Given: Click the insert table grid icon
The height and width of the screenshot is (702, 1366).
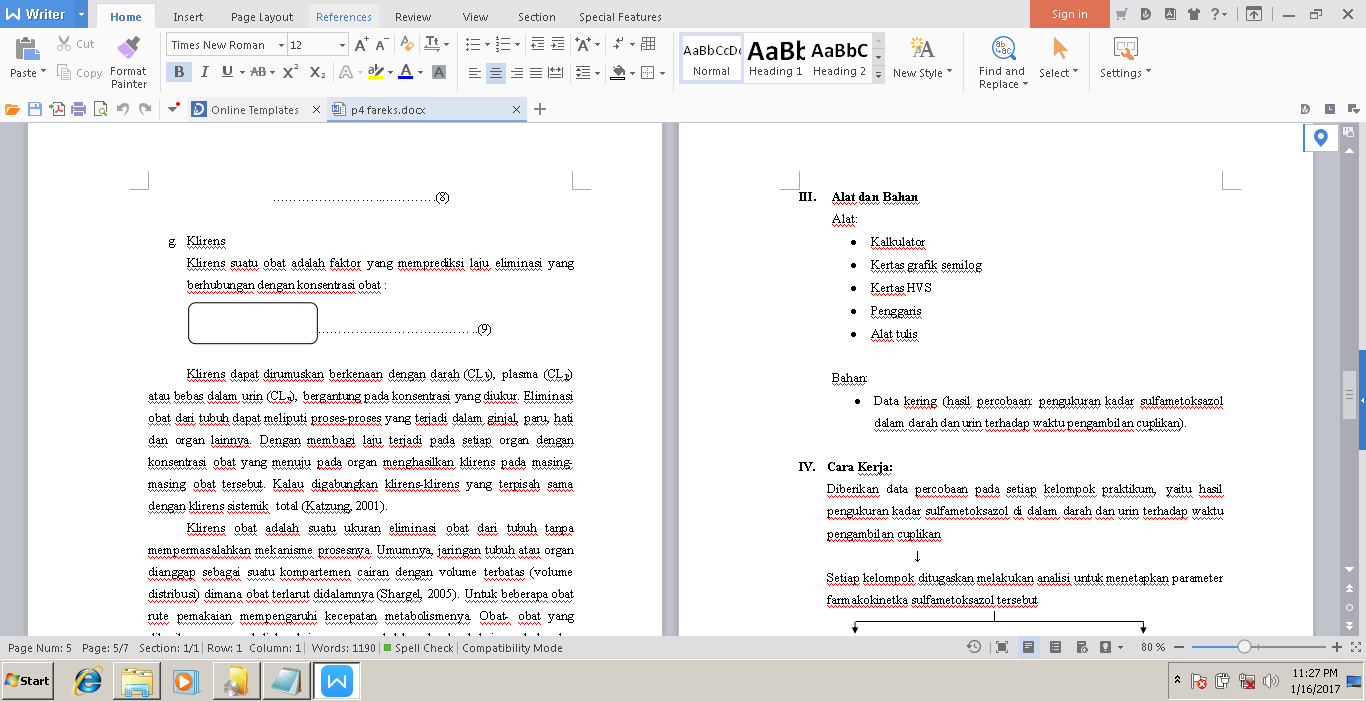Looking at the screenshot, I should pos(650,44).
